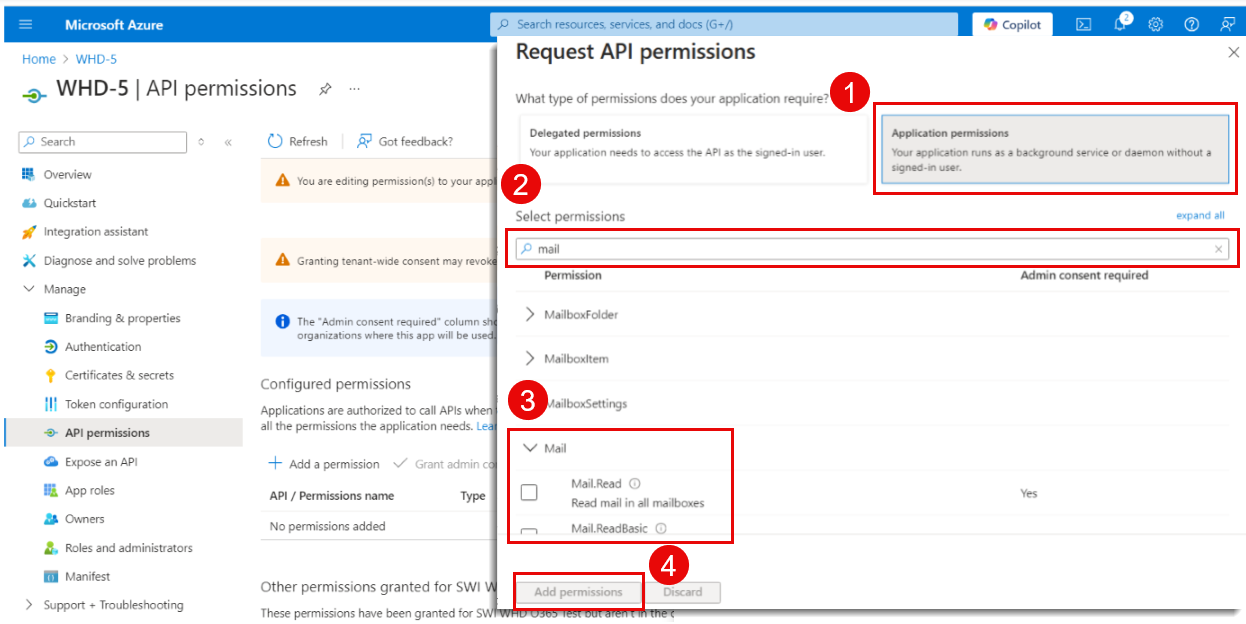Click the expand all link
This screenshot has width=1246, height=624.
tap(1200, 216)
